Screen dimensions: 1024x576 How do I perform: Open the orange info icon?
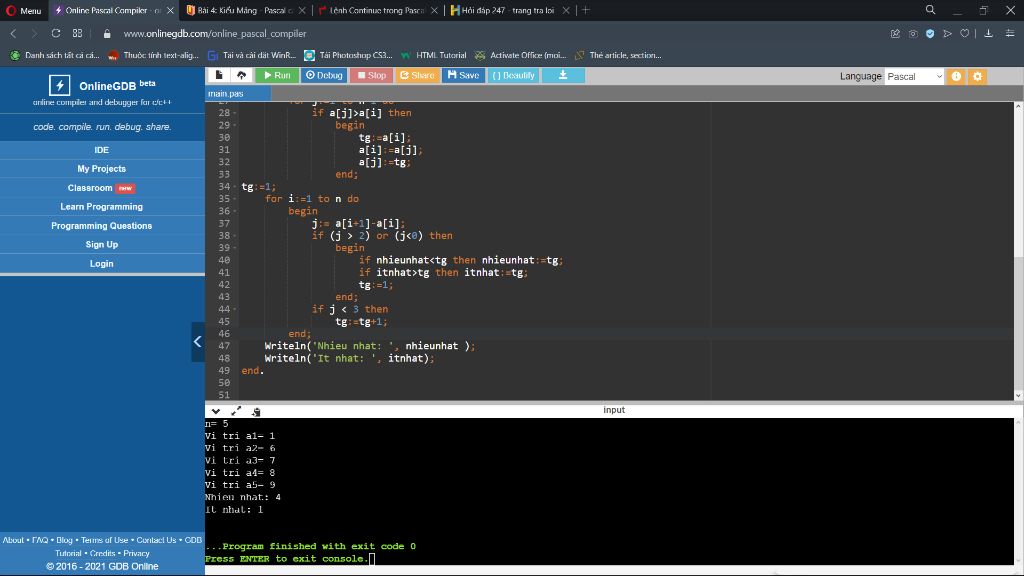tap(956, 76)
